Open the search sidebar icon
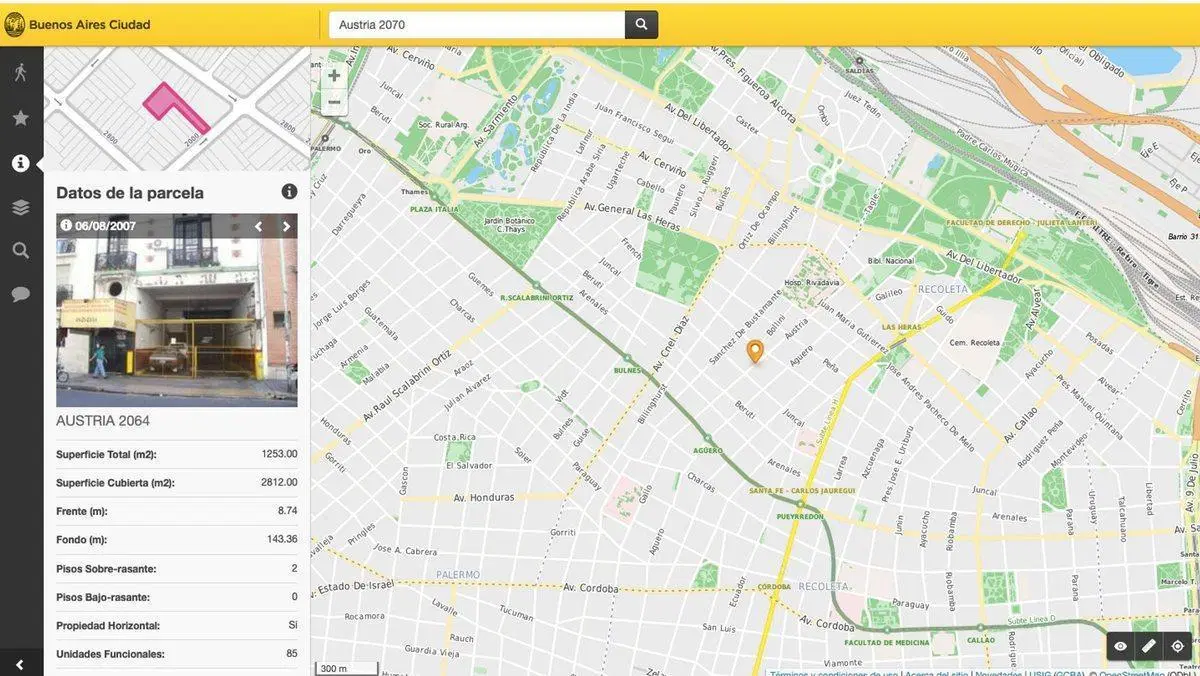Image resolution: width=1200 pixels, height=676 pixels. coord(21,250)
